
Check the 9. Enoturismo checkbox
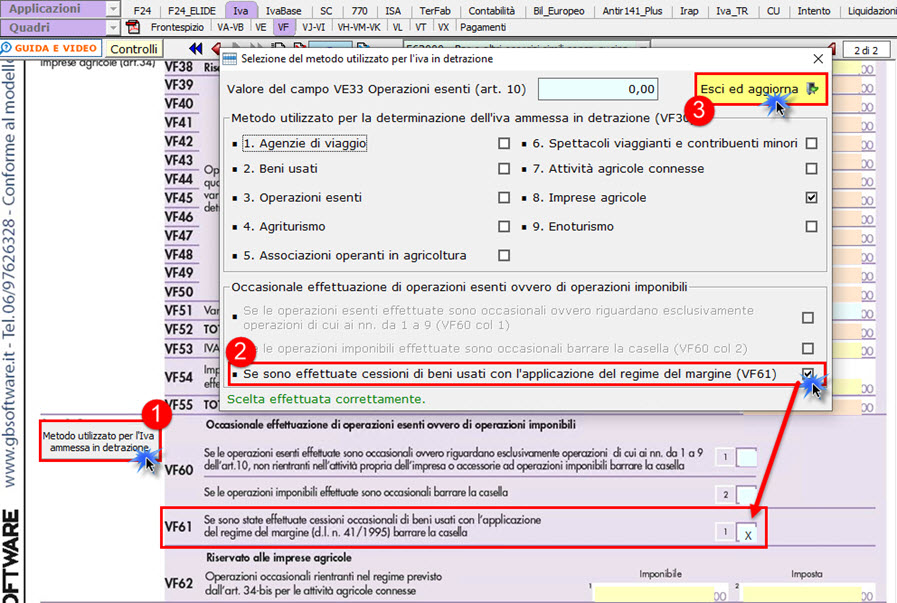coord(811,227)
